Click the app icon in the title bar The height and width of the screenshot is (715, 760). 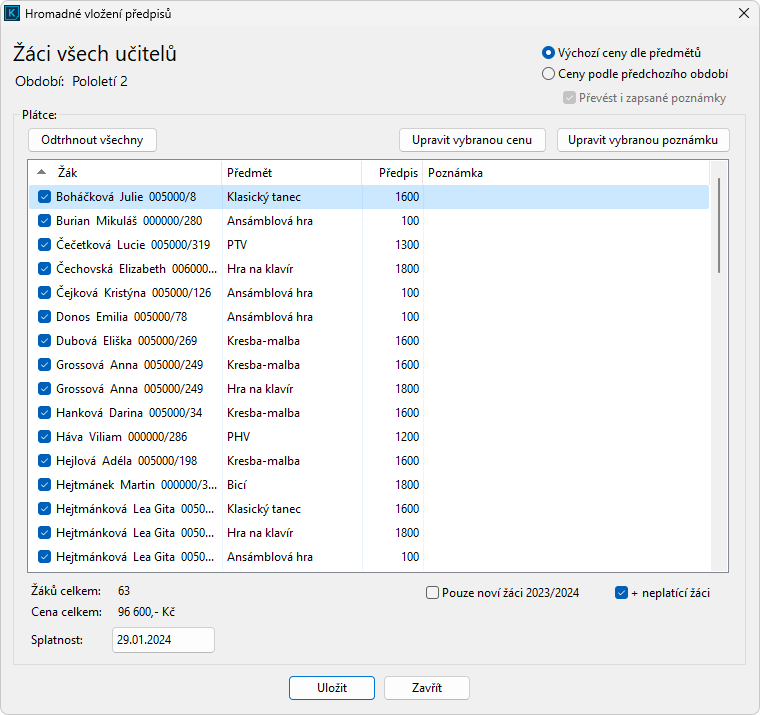click(12, 14)
